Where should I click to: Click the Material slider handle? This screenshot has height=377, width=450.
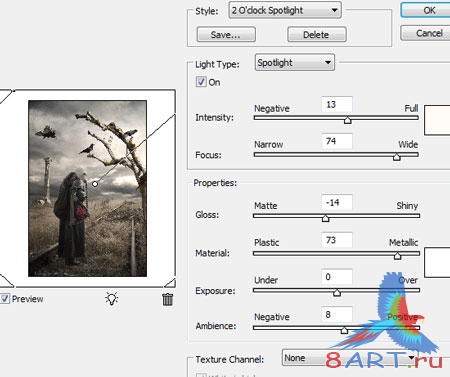pos(397,256)
